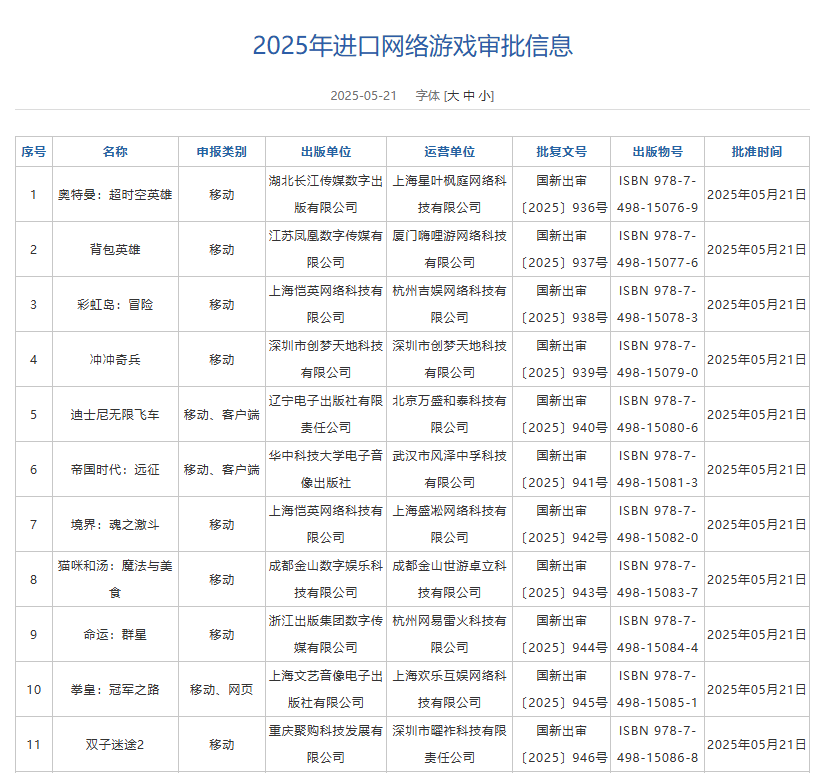Click serial number 11 cell
819x773 pixels.
pyautogui.click(x=33, y=744)
